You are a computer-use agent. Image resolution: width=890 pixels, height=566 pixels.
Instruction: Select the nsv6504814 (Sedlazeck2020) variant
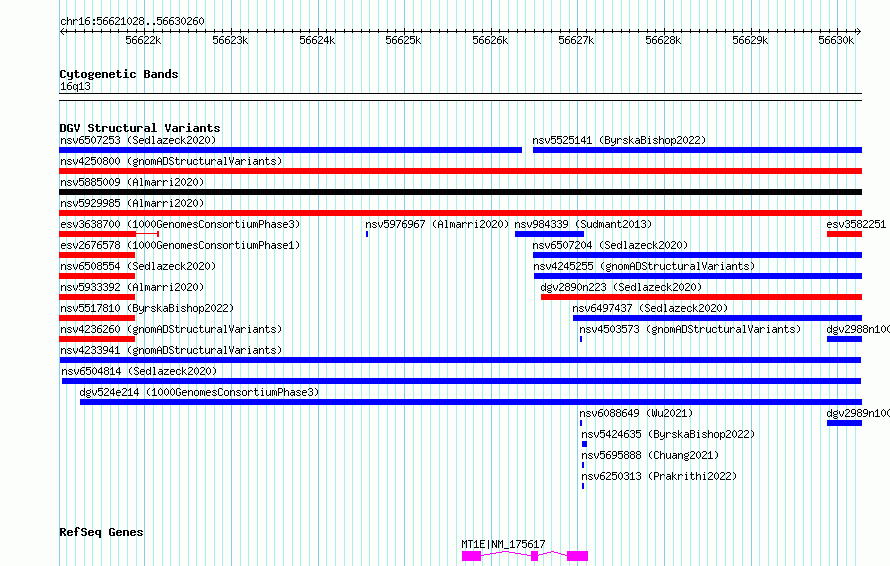point(461,381)
